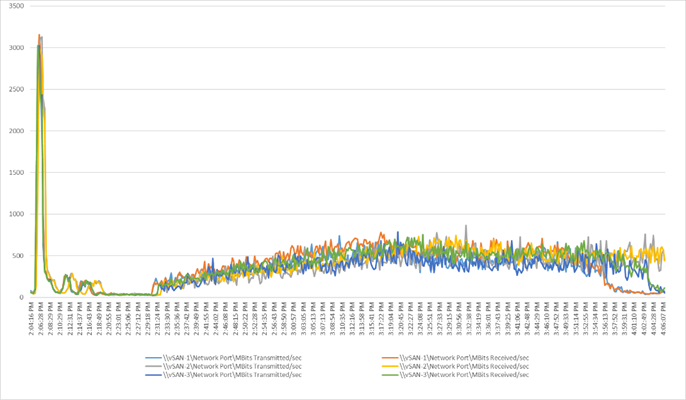Click the 2:44:02 PM time axis label

tap(215, 318)
